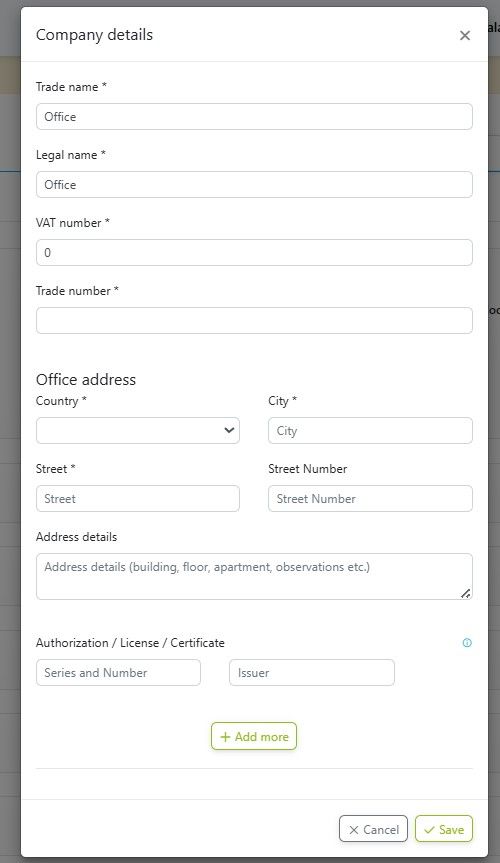
Task: Click the Address details resize handle
Action: (466, 593)
